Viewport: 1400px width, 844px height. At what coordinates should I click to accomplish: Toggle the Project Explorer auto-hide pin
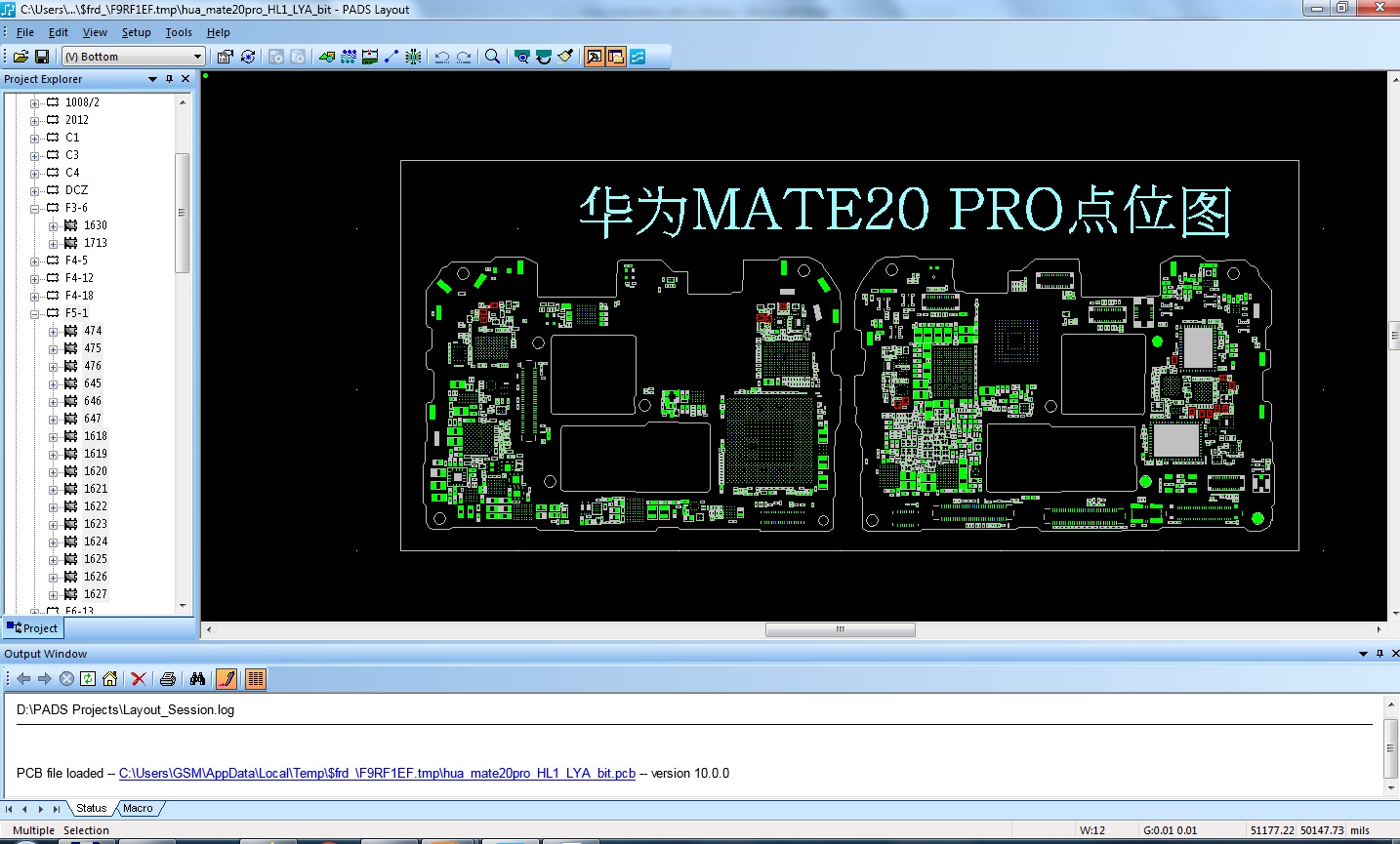(x=169, y=79)
